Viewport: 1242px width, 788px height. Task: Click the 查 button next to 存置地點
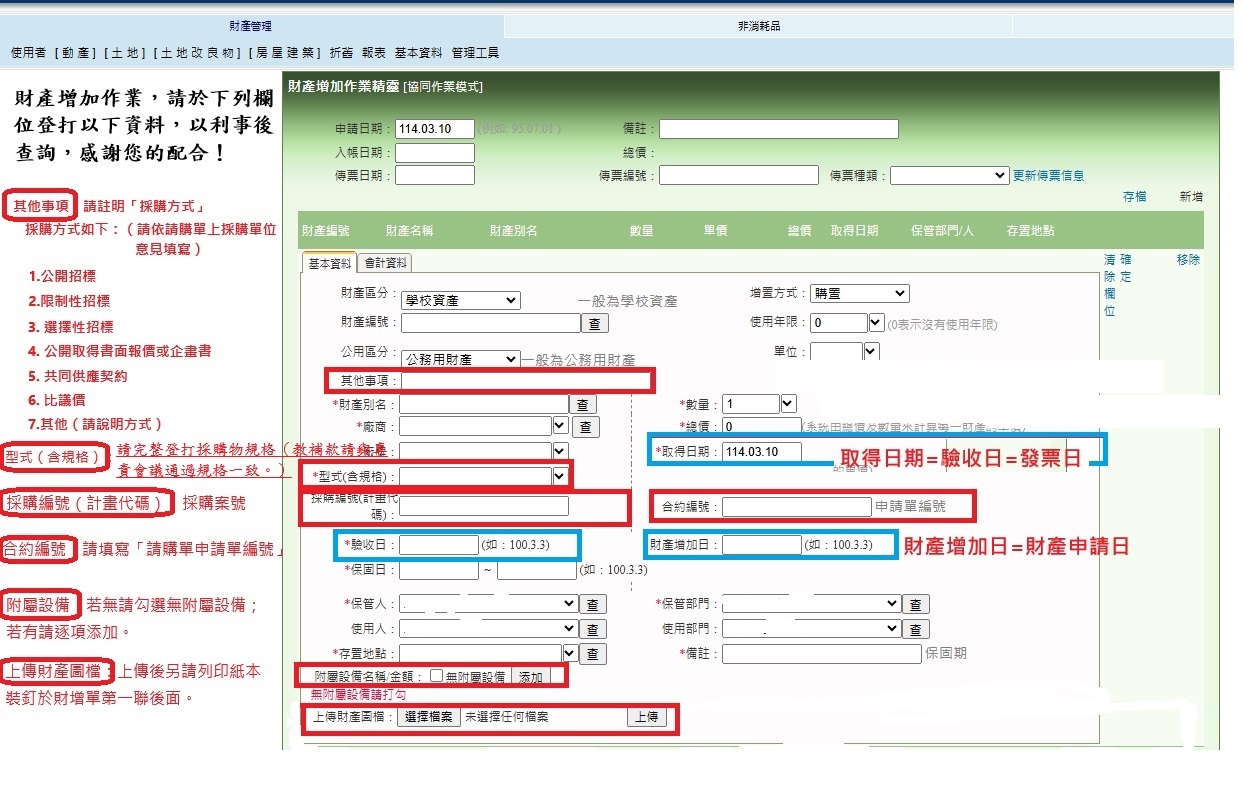(x=594, y=654)
